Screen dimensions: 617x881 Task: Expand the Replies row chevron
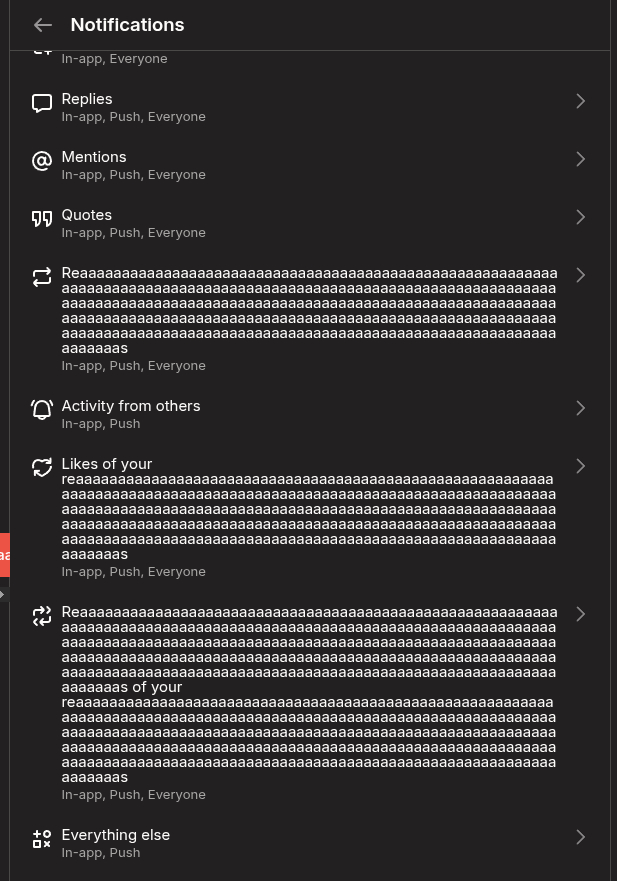(x=580, y=101)
